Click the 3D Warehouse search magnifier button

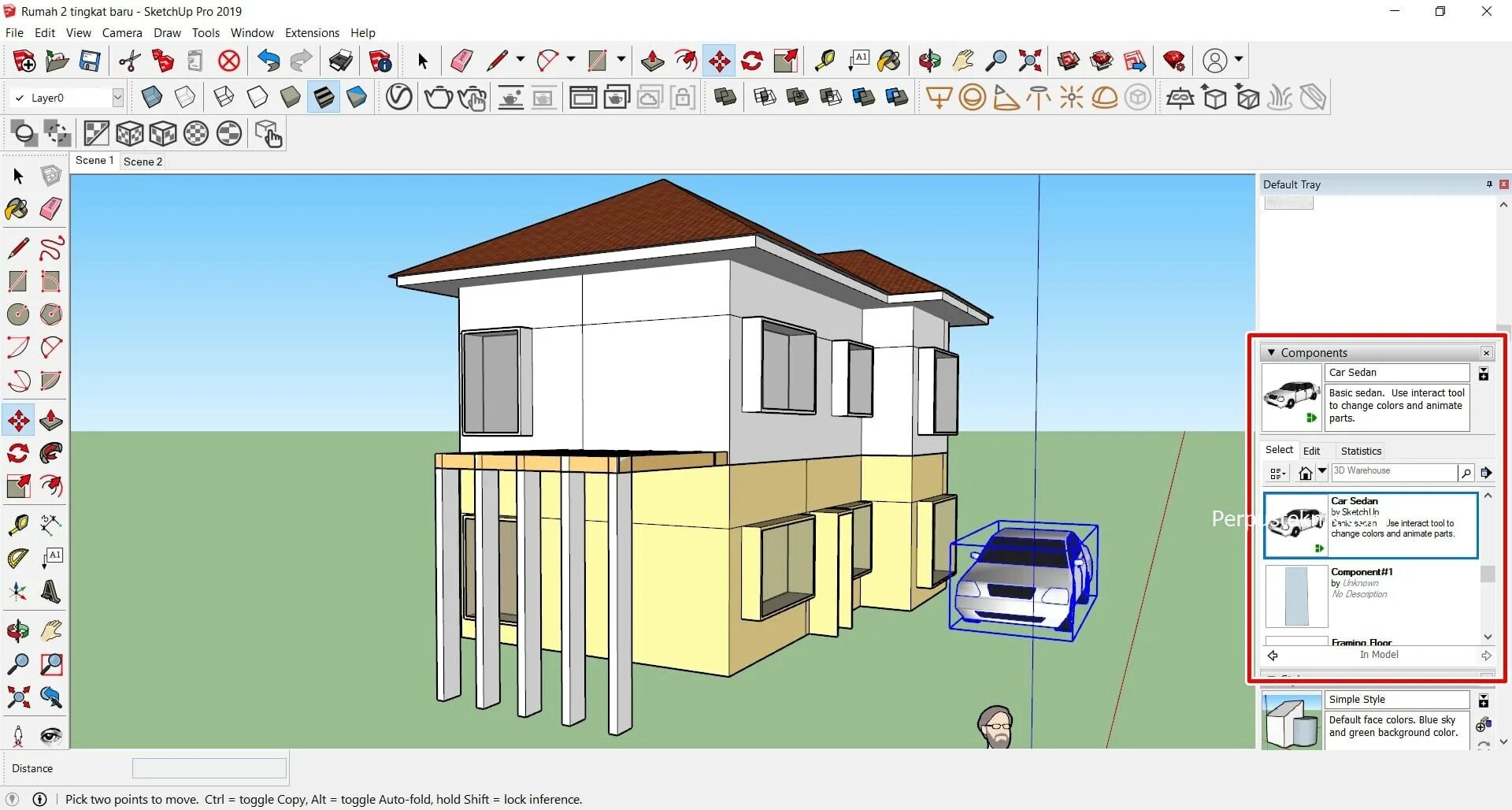1466,473
